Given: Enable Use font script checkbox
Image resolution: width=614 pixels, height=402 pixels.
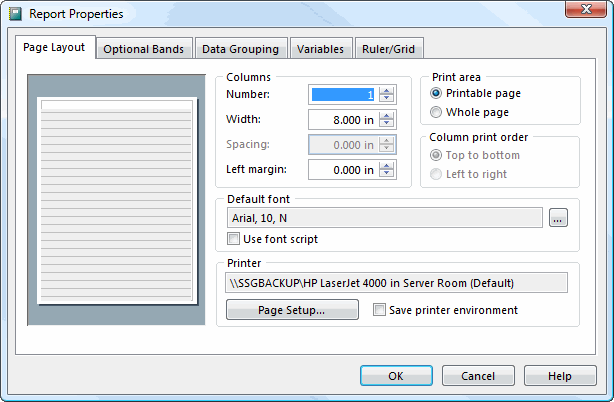Looking at the screenshot, I should [234, 239].
